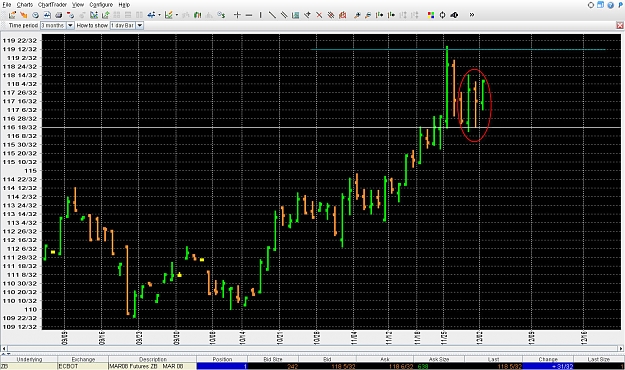Click the MAR08 Futures ZB description cell
This screenshot has height=370, width=625.
[x=153, y=366]
